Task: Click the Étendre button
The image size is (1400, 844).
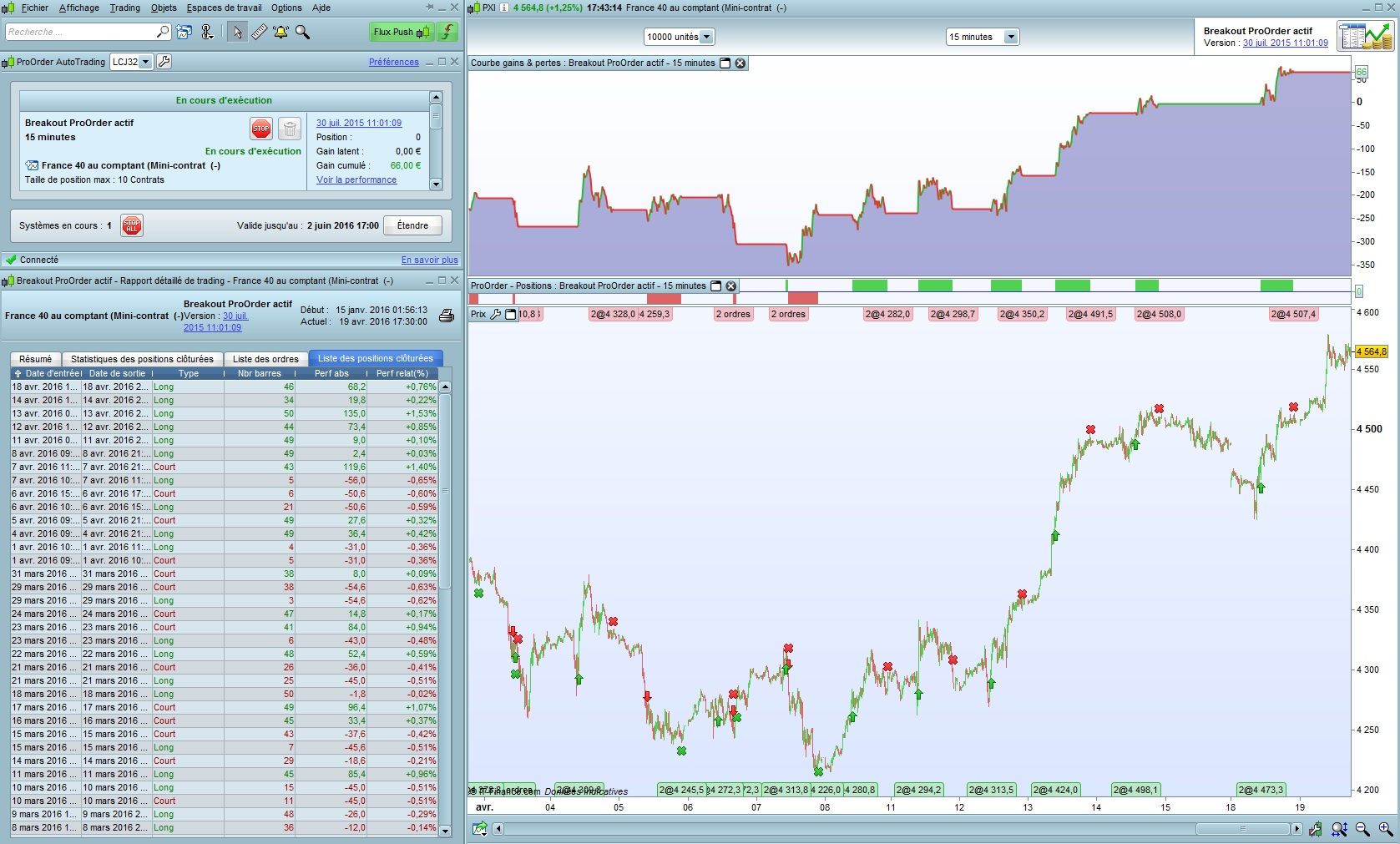Action: [412, 225]
